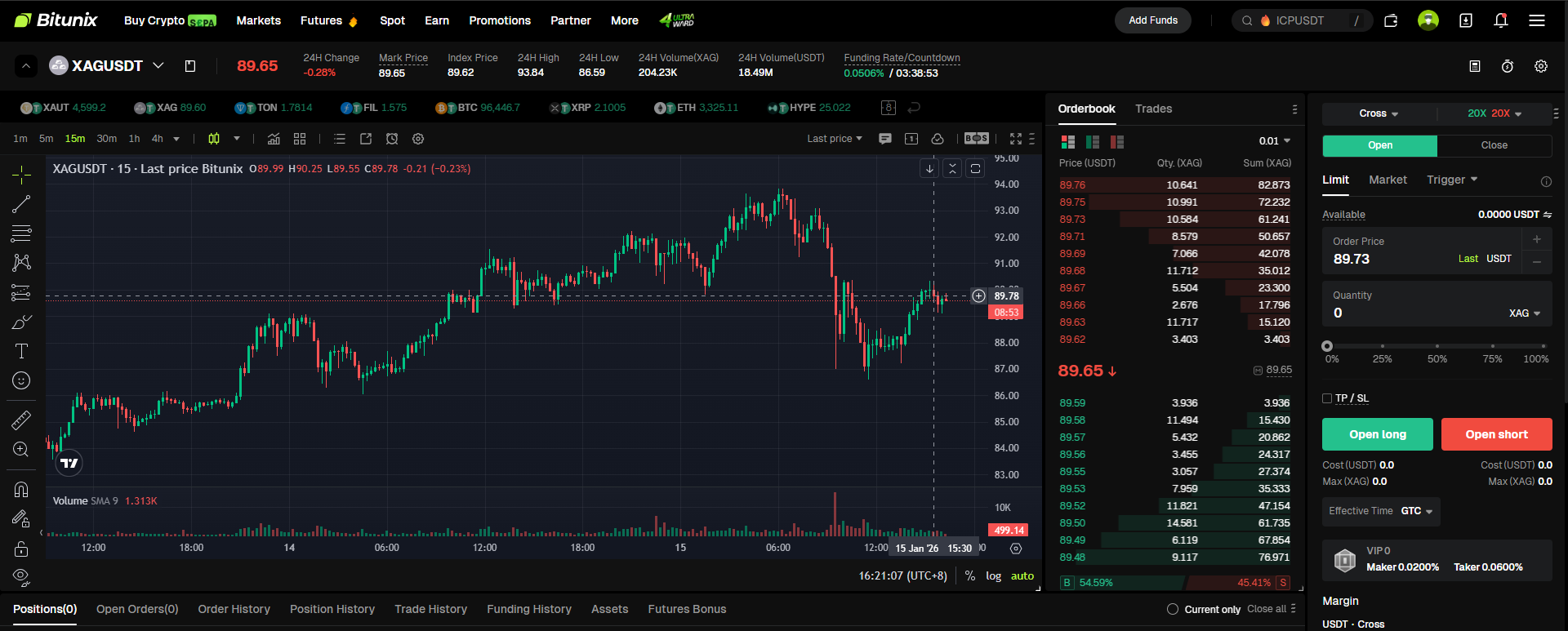
Task: Select the trend line drawing tool
Action: pos(21,204)
